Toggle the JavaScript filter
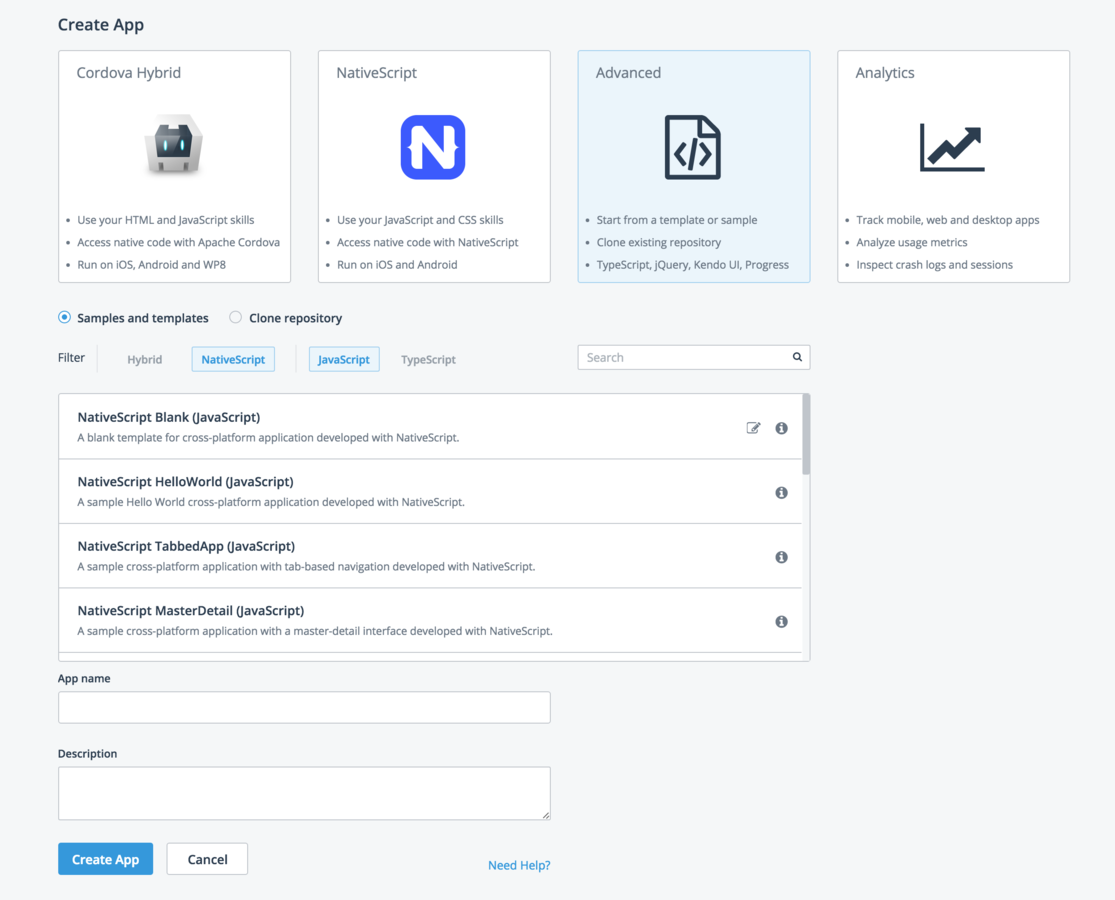Viewport: 1115px width, 900px height. coord(343,359)
